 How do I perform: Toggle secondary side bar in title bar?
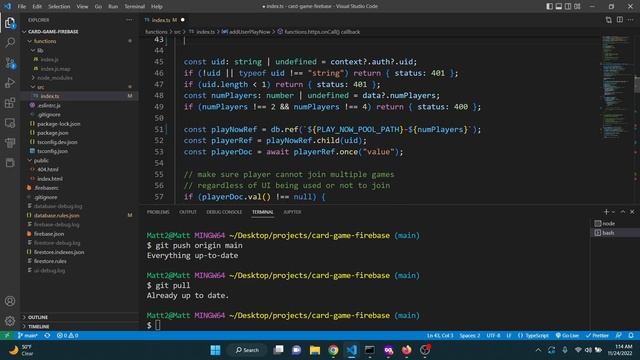(568, 6)
